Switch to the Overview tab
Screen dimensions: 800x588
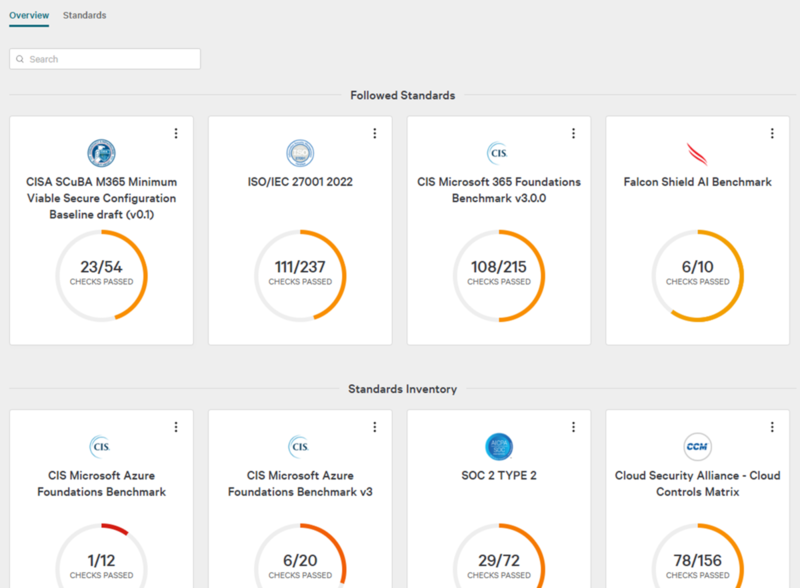pos(29,15)
